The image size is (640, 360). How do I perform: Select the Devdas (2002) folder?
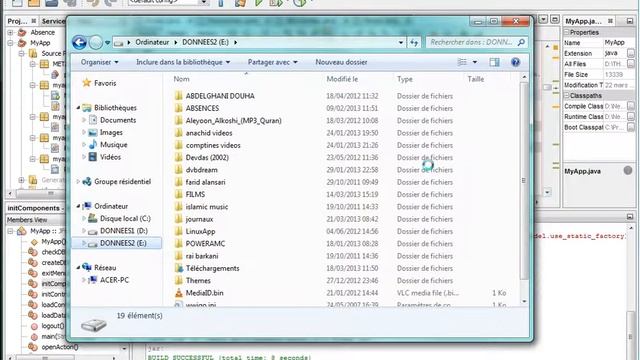point(207,157)
